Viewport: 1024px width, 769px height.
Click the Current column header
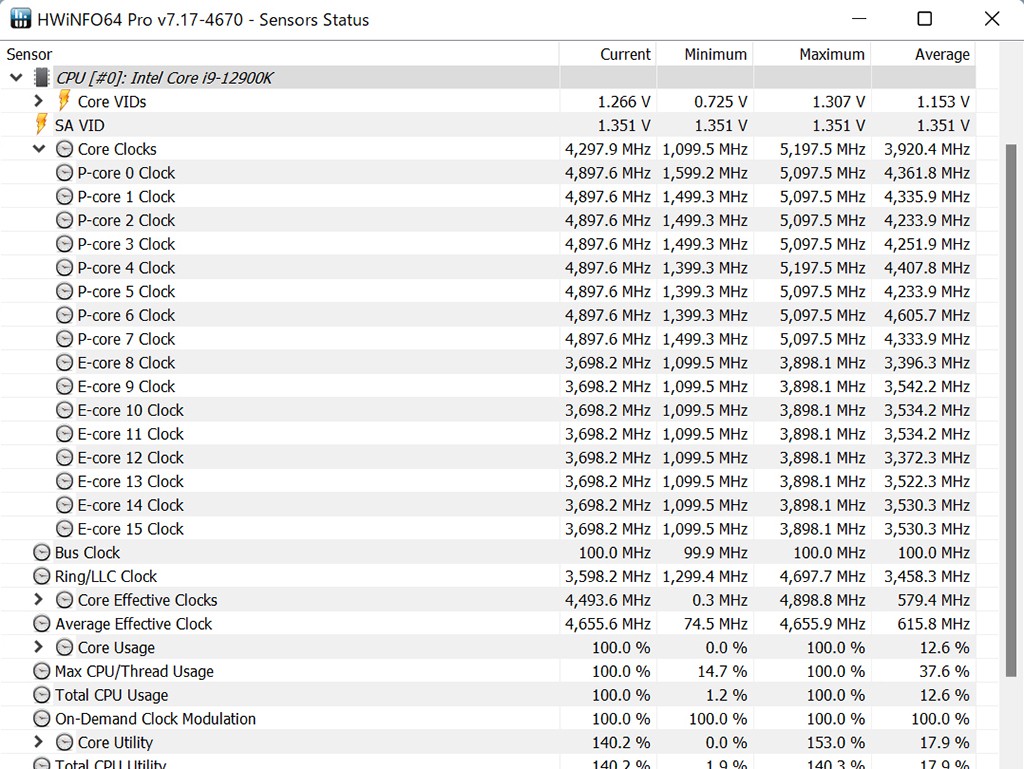625,55
